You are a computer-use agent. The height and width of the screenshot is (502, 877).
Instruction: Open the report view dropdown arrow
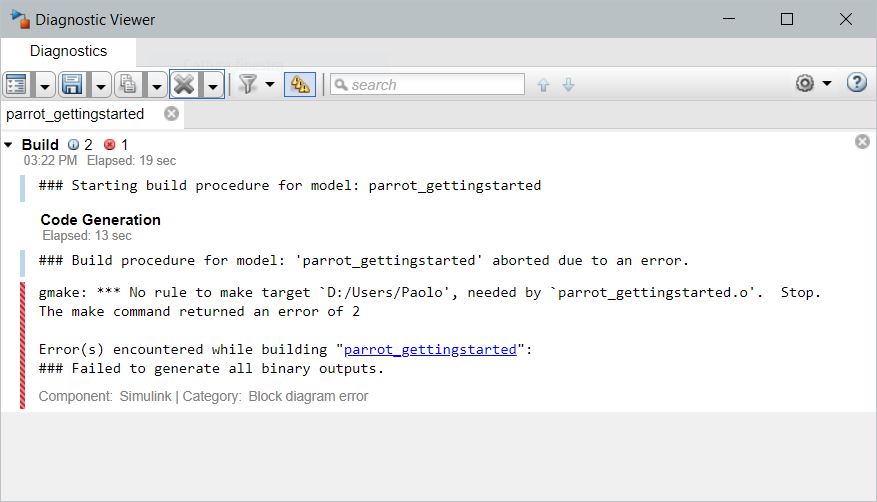point(45,86)
